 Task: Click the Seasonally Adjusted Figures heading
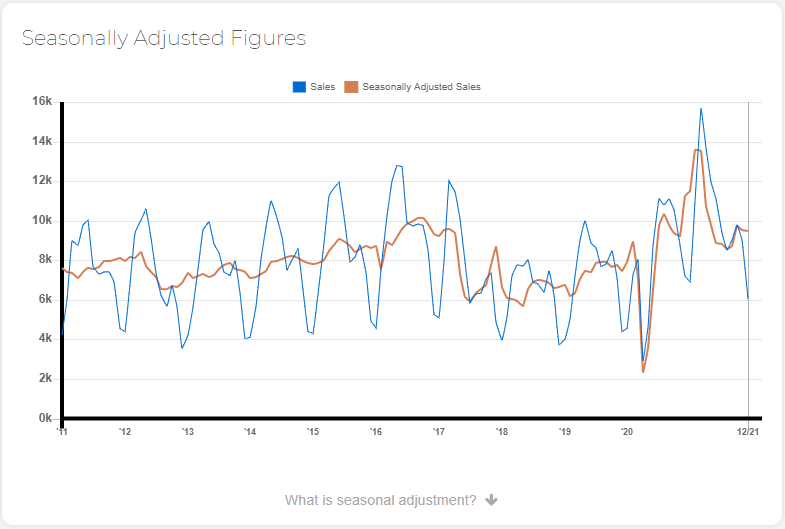tap(164, 38)
